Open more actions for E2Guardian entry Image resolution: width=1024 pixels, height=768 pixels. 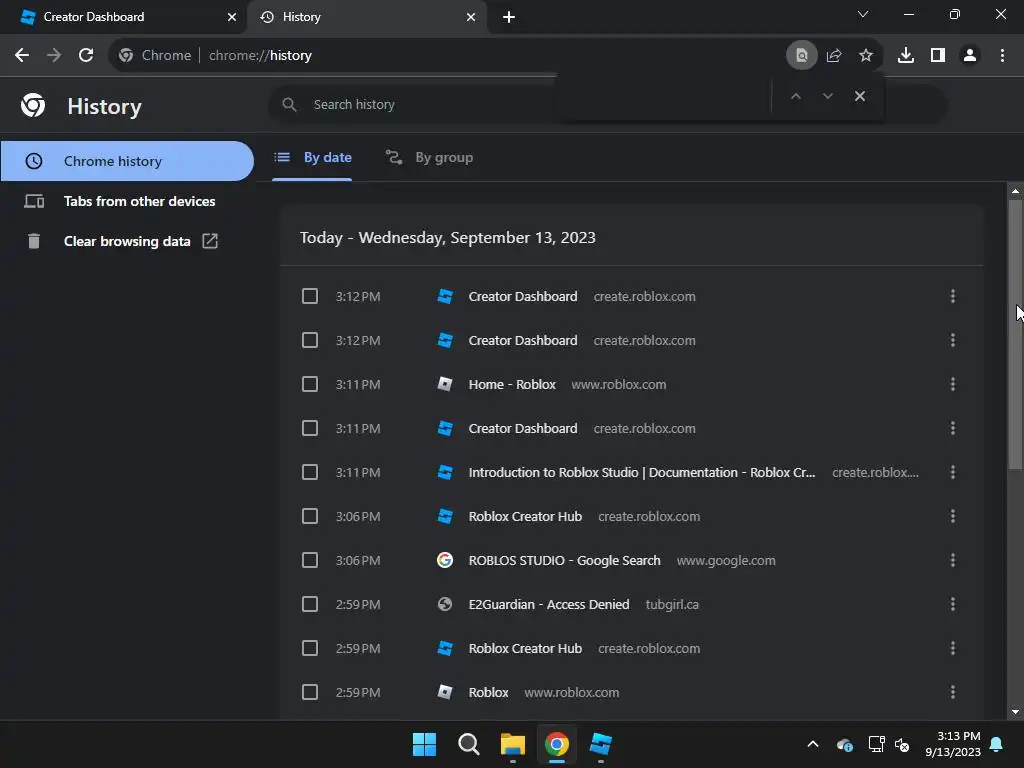(x=953, y=604)
